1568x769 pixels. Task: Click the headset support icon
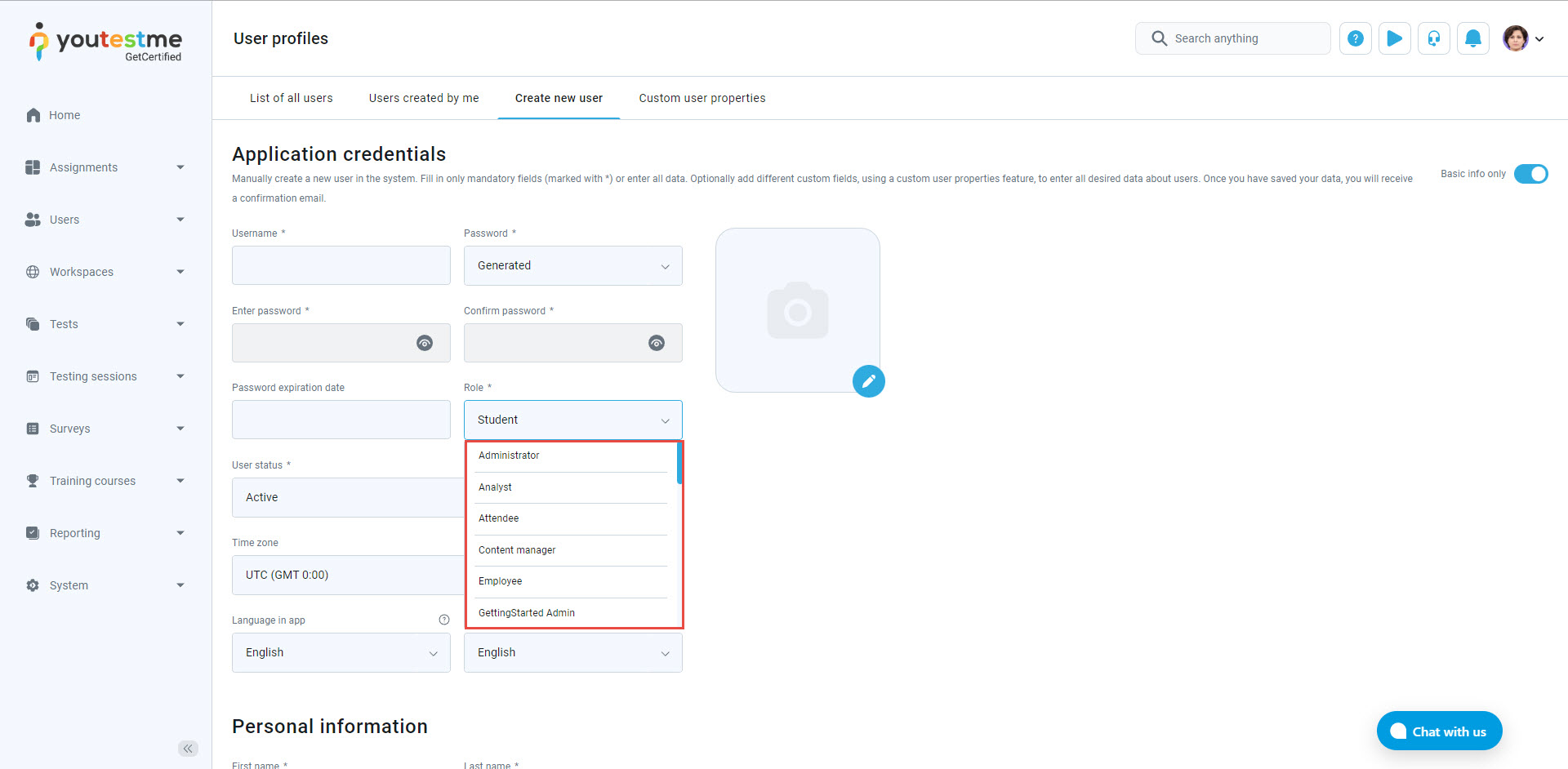point(1433,38)
